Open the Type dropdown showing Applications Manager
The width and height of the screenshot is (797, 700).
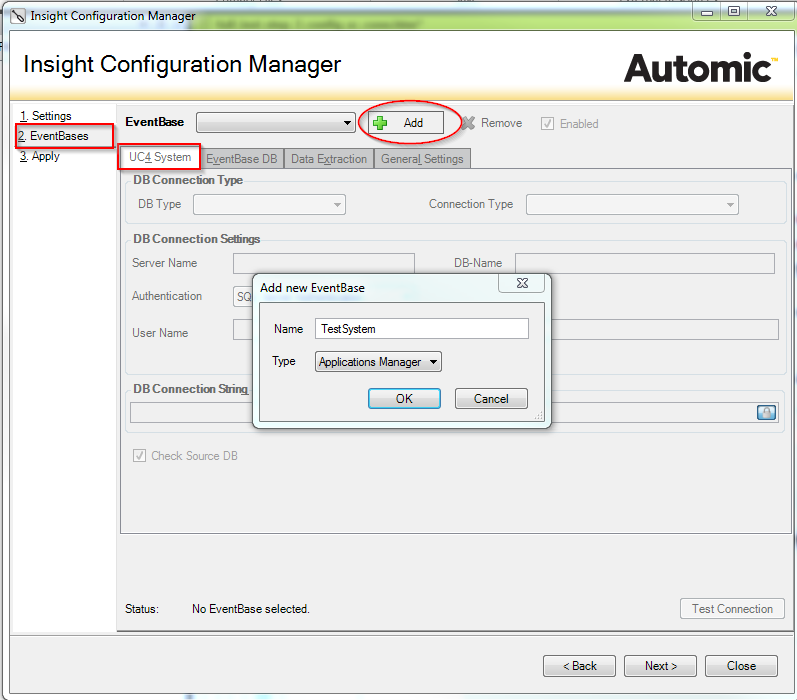pyautogui.click(x=378, y=361)
